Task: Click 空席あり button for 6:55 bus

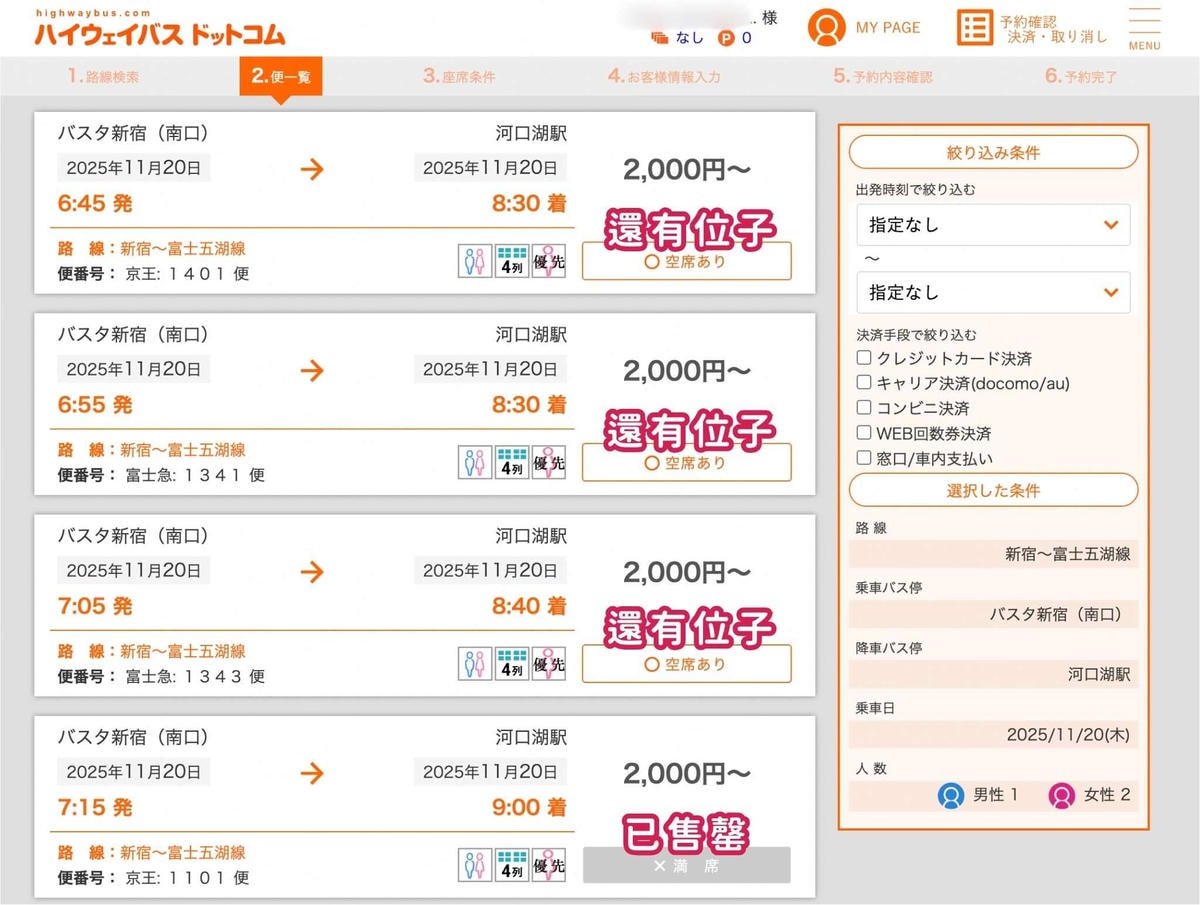Action: point(686,462)
